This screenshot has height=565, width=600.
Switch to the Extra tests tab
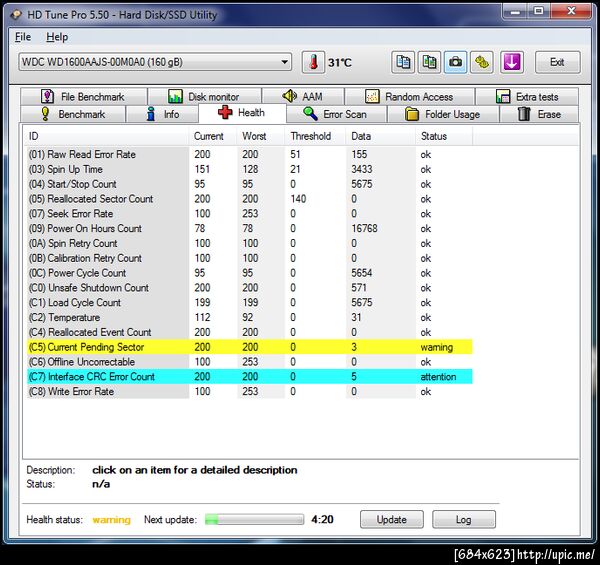coord(527,96)
